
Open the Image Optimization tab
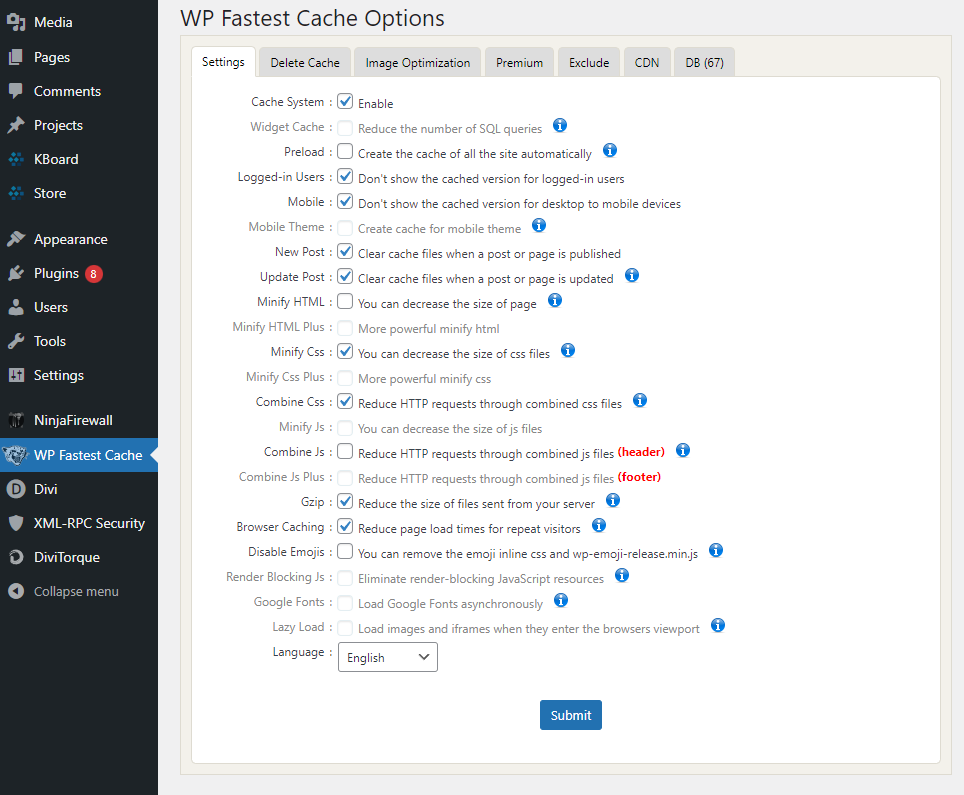point(417,63)
